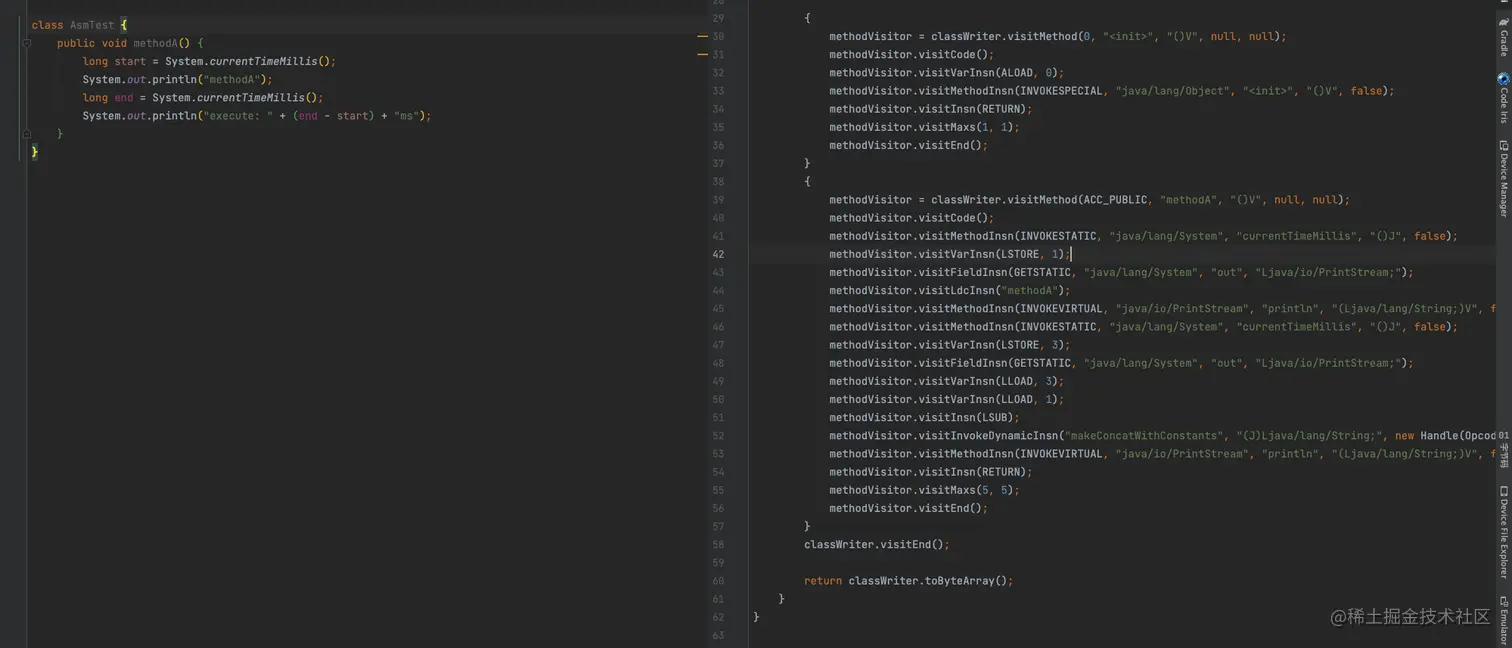Image resolution: width=1512 pixels, height=648 pixels.
Task: Click line number 39 in the gutter
Action: coord(717,200)
